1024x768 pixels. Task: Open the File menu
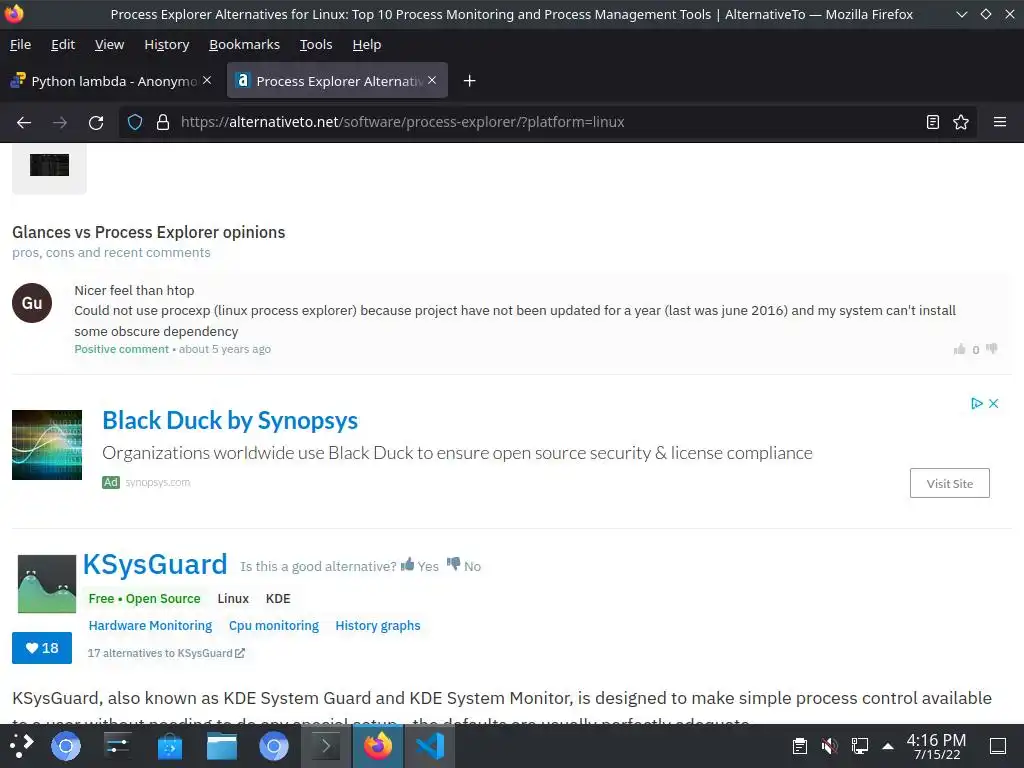[20, 44]
